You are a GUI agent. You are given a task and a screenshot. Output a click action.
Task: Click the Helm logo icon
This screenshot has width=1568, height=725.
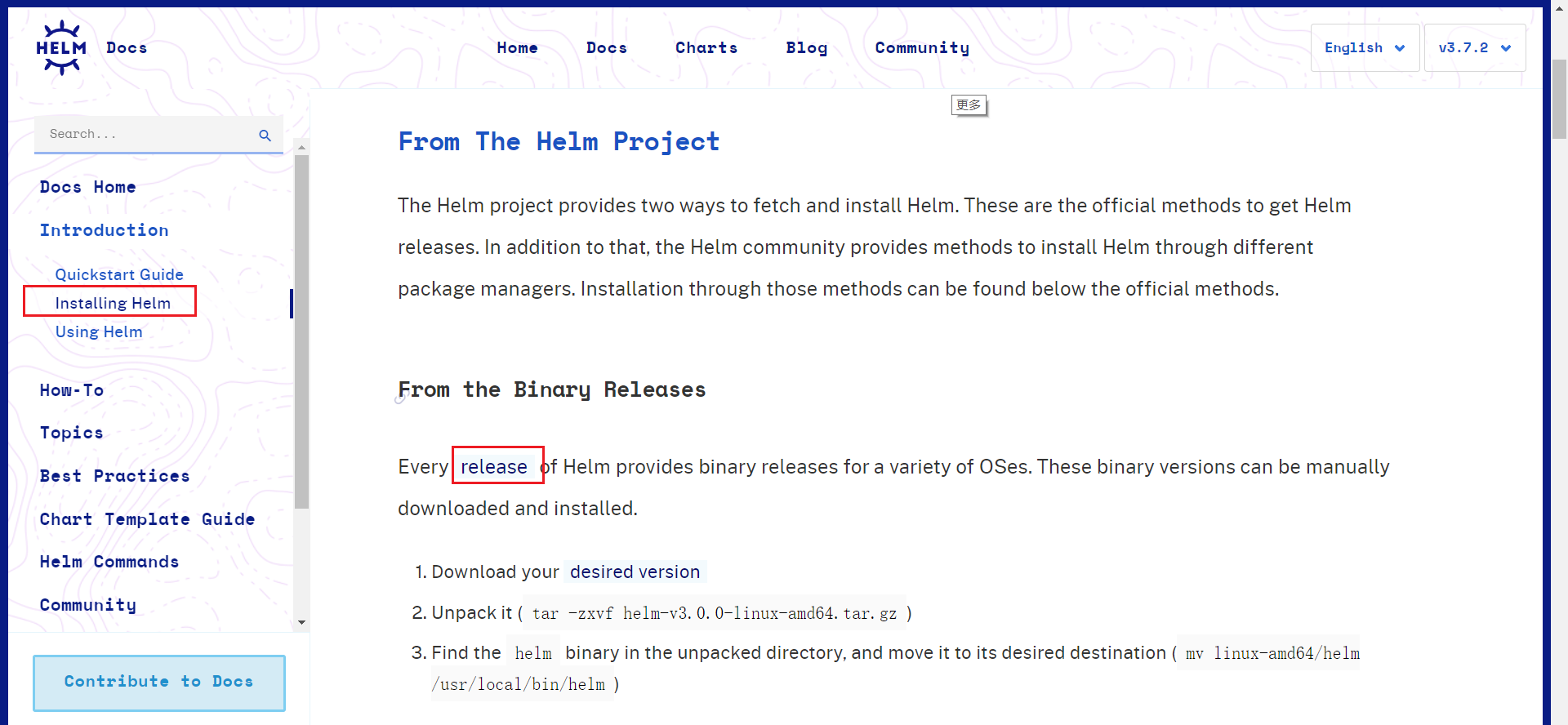[x=61, y=48]
